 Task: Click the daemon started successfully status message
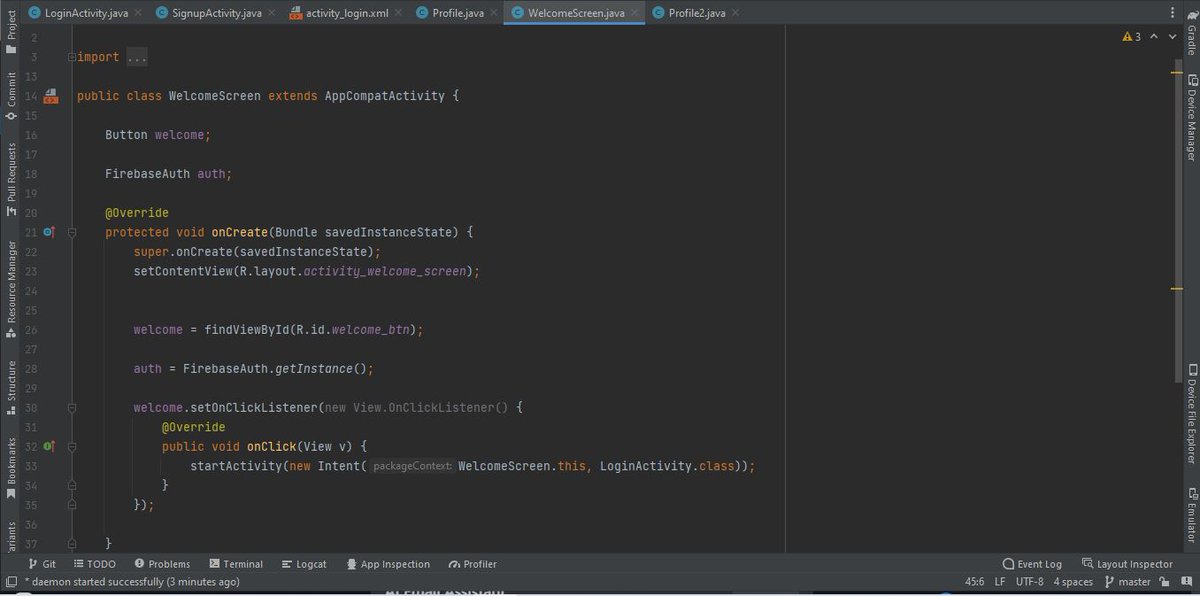[131, 581]
